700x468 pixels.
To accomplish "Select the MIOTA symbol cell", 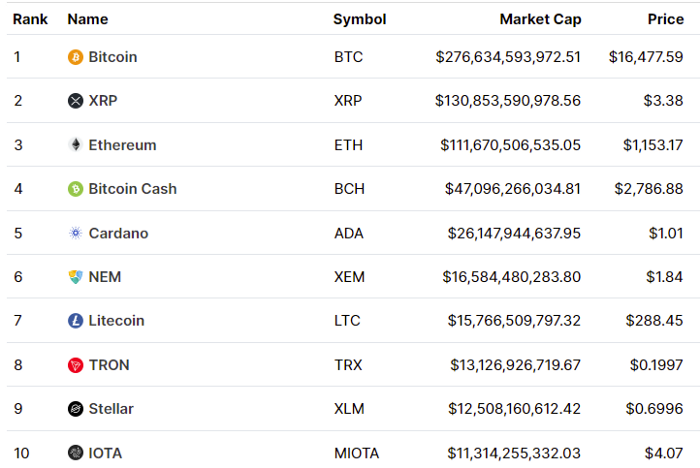I will pyautogui.click(x=356, y=453).
